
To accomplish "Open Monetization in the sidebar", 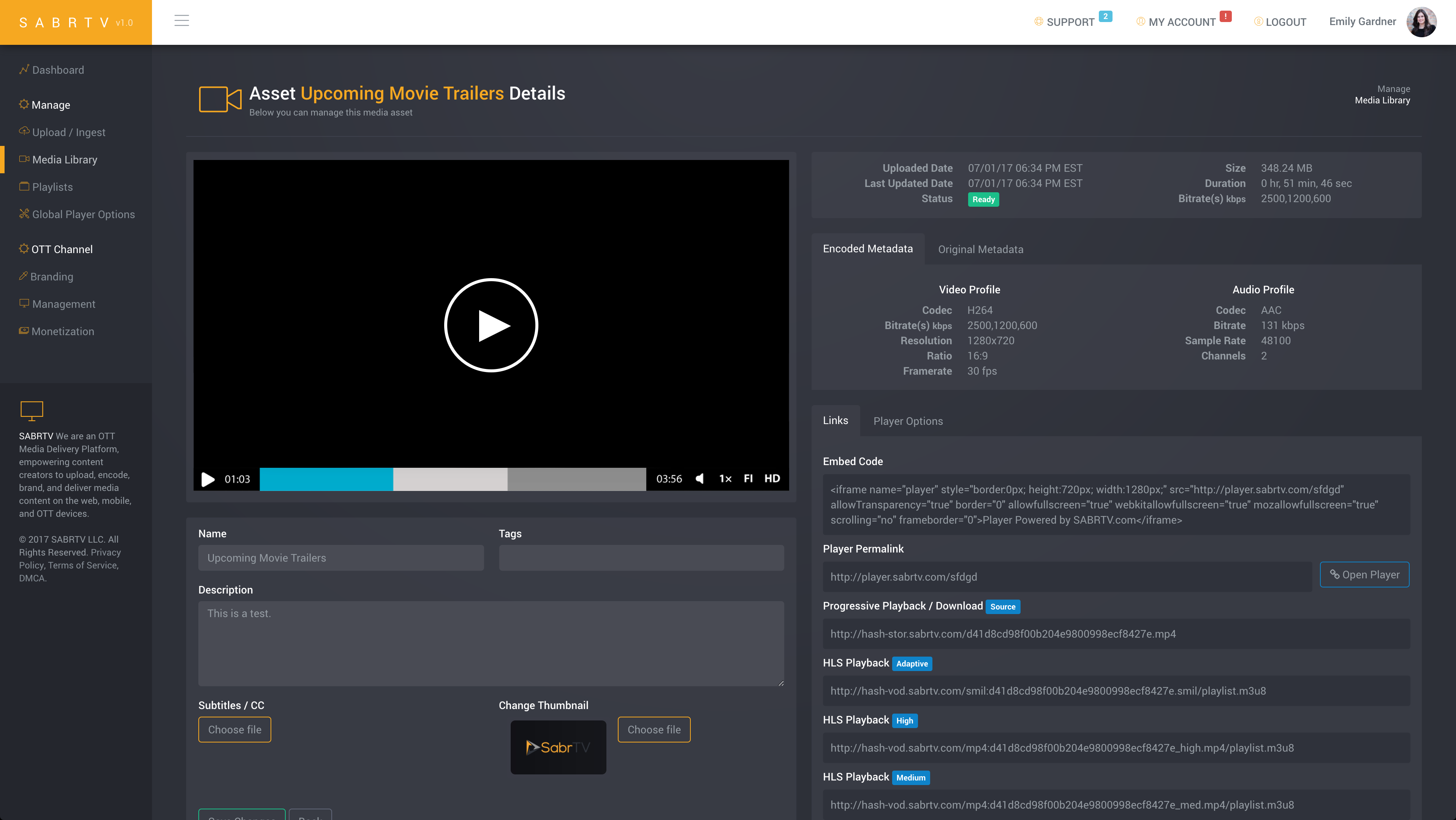I will [x=63, y=332].
